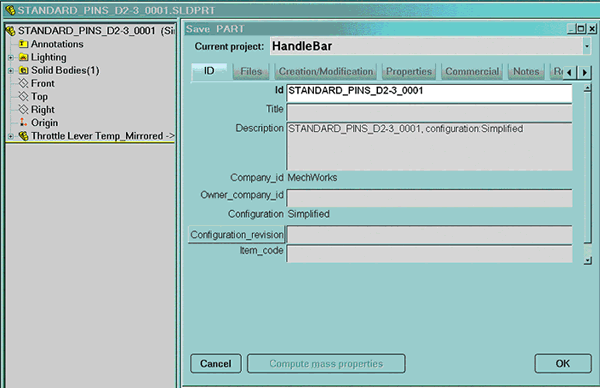Minimize the Save PART dialog

point(571,29)
